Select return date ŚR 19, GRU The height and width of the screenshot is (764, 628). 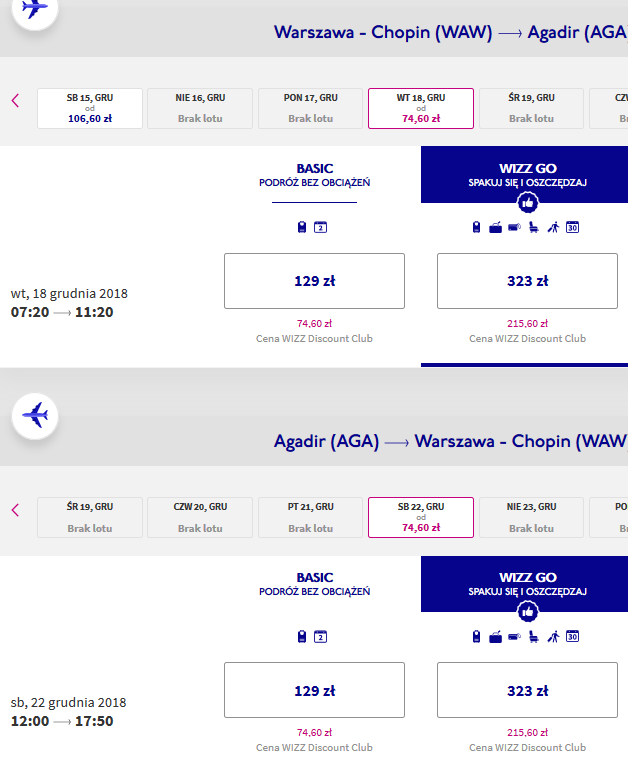click(90, 517)
